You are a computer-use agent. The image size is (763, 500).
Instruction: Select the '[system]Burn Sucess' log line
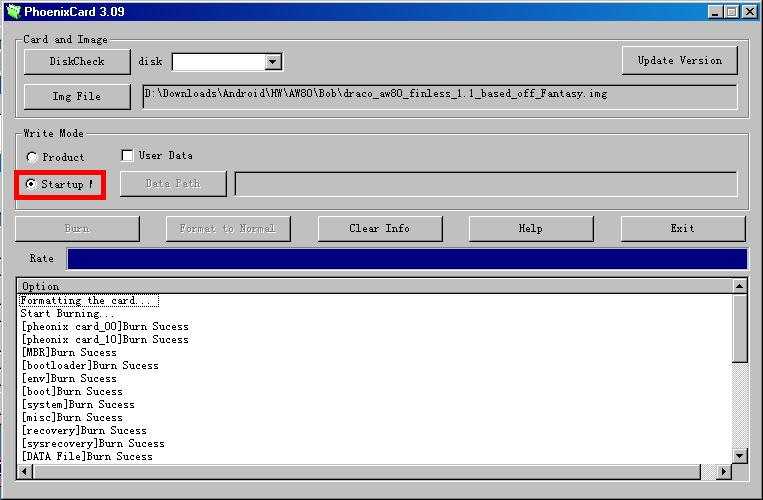point(77,405)
